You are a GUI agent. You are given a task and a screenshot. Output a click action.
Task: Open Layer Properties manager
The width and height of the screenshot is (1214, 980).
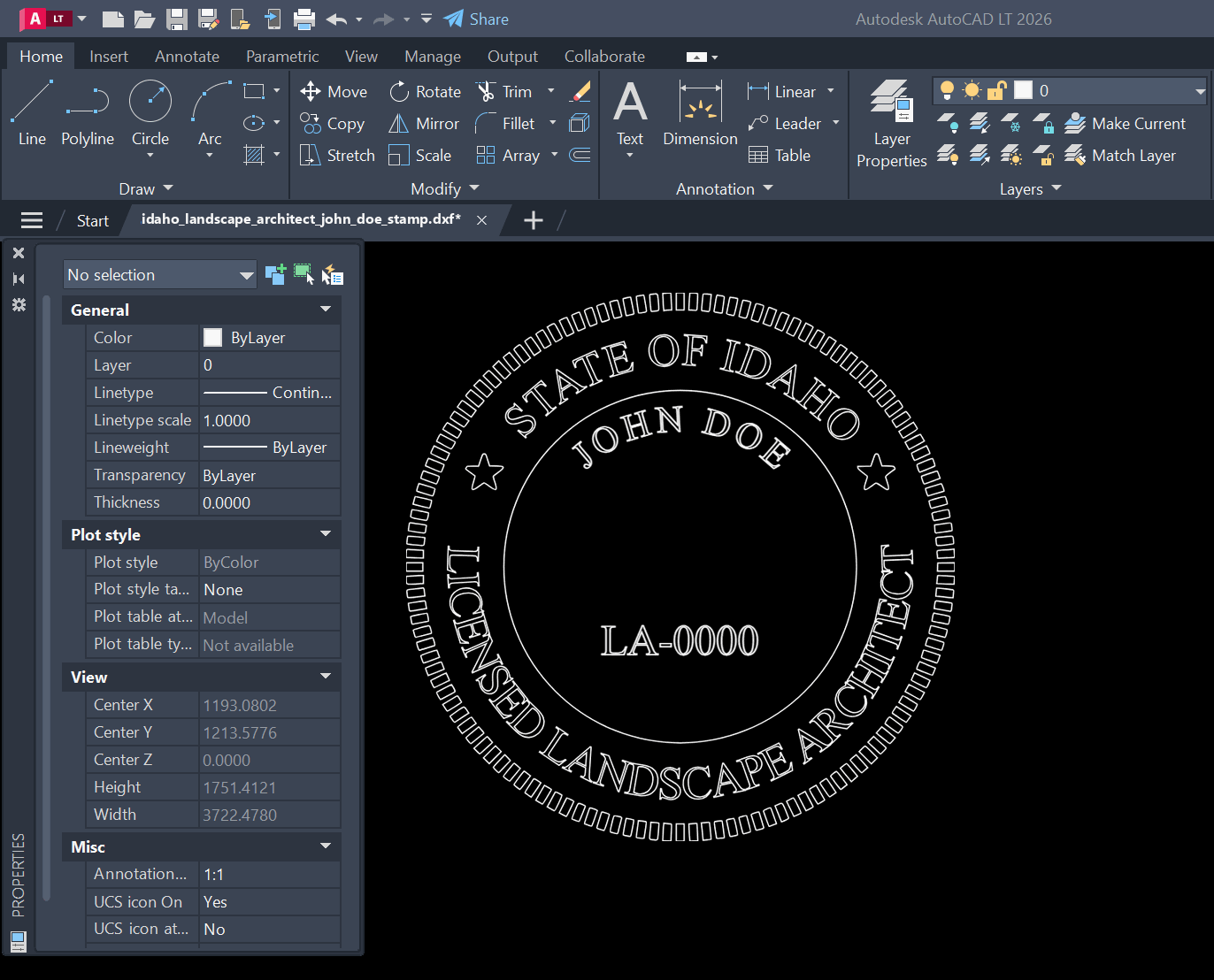[x=891, y=124]
